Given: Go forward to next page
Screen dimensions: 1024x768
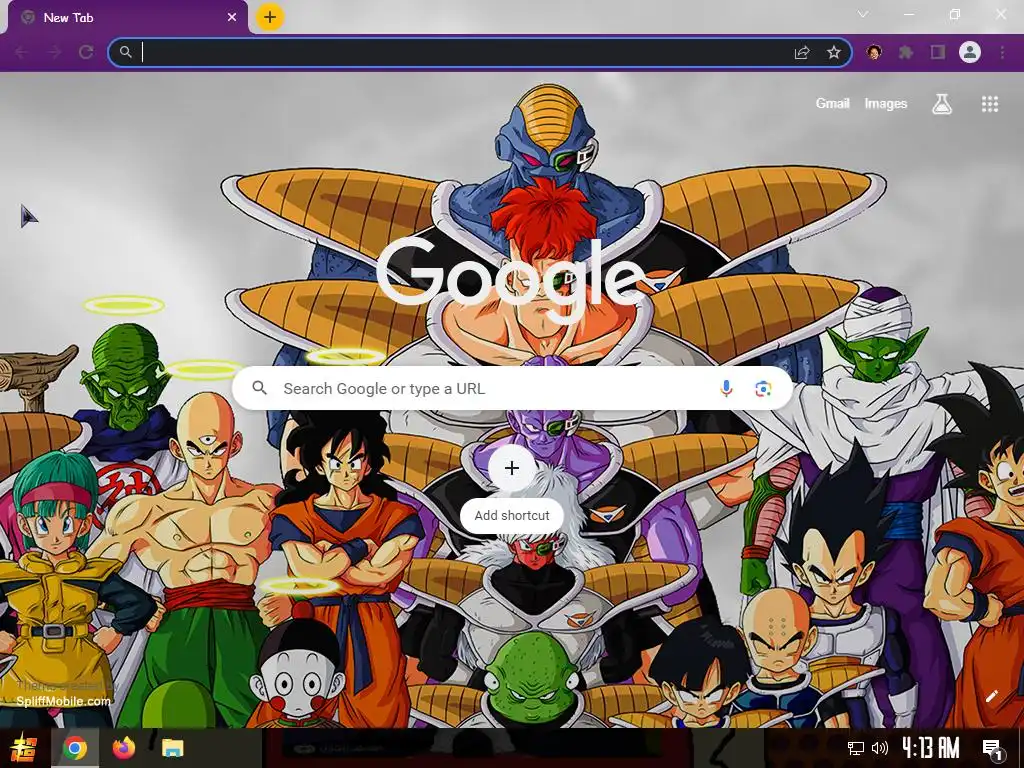Looking at the screenshot, I should pyautogui.click(x=54, y=52).
